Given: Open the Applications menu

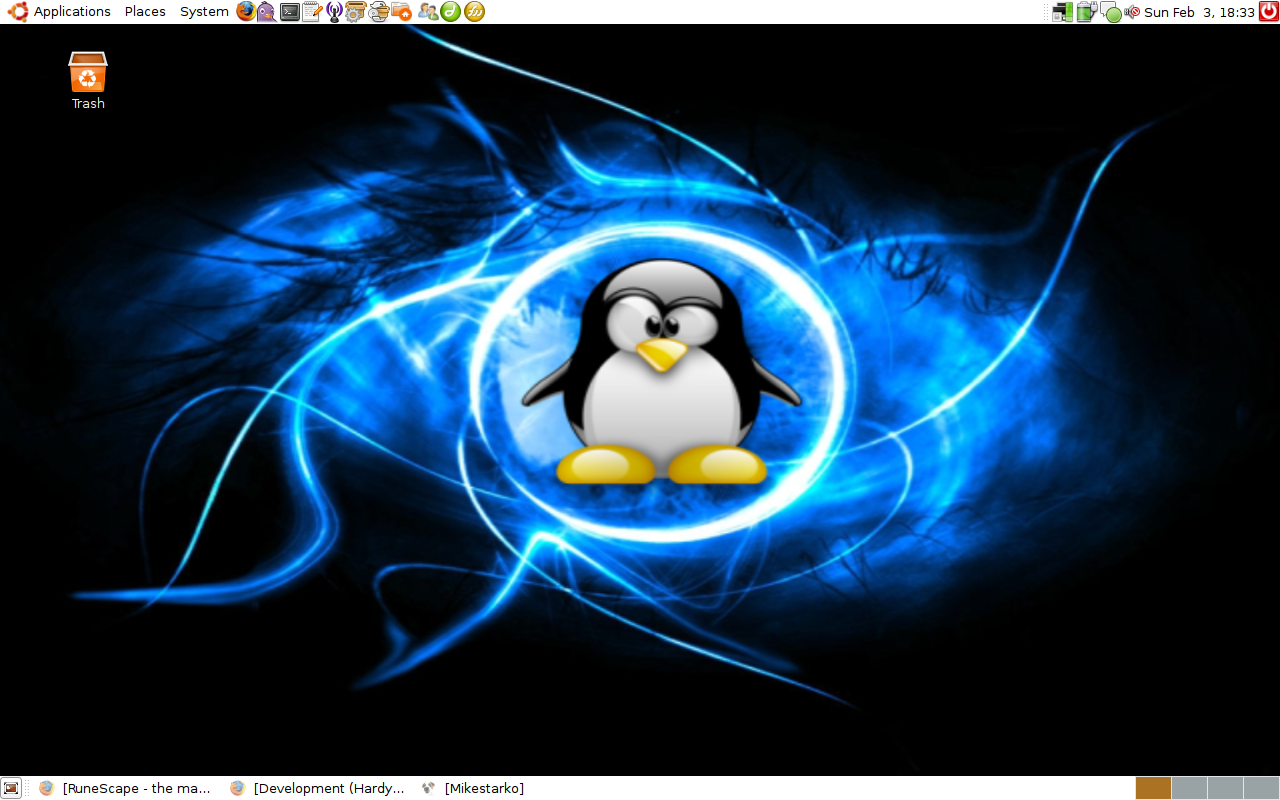Looking at the screenshot, I should [x=72, y=12].
